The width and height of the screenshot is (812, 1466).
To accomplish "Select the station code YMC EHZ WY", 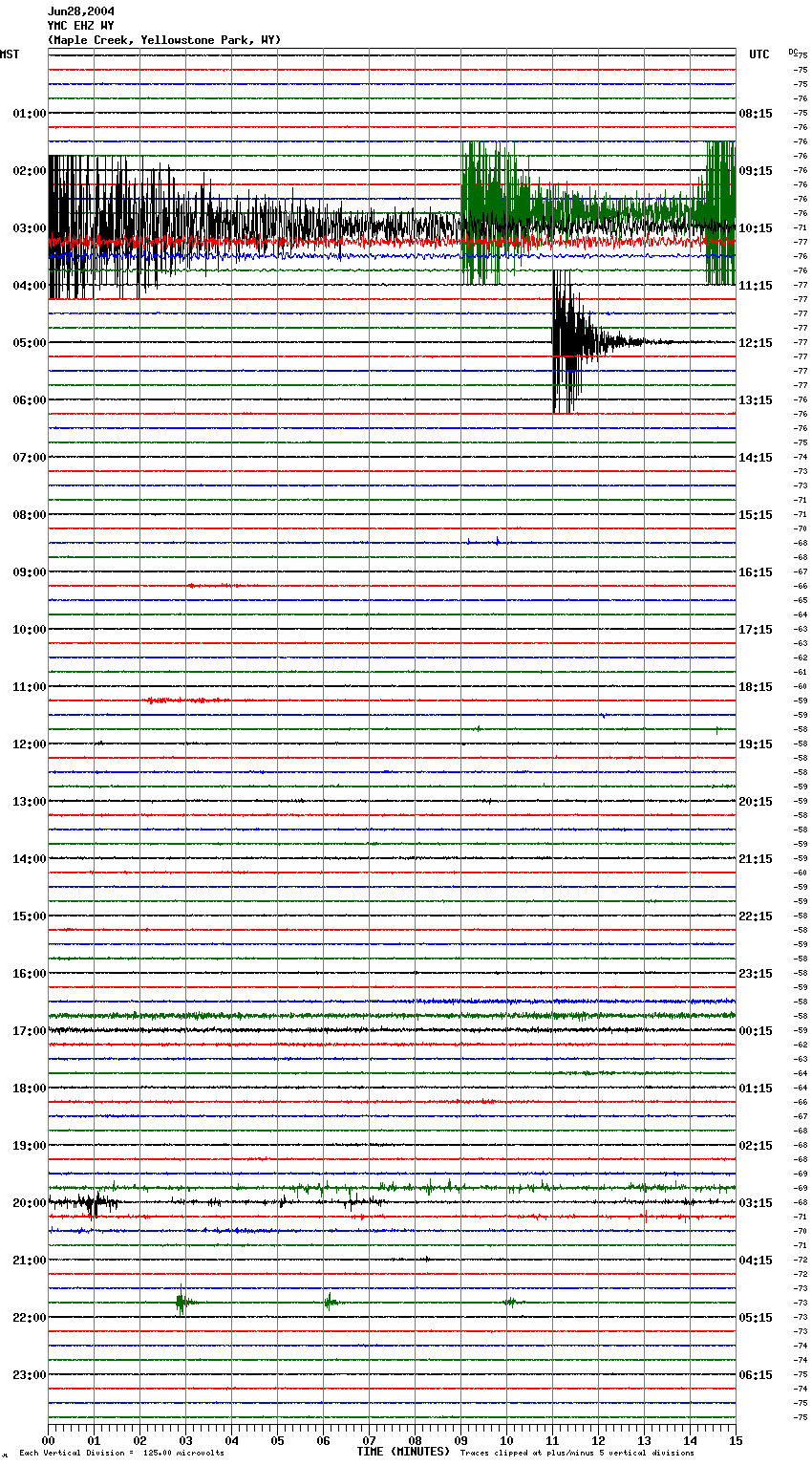I will [81, 26].
